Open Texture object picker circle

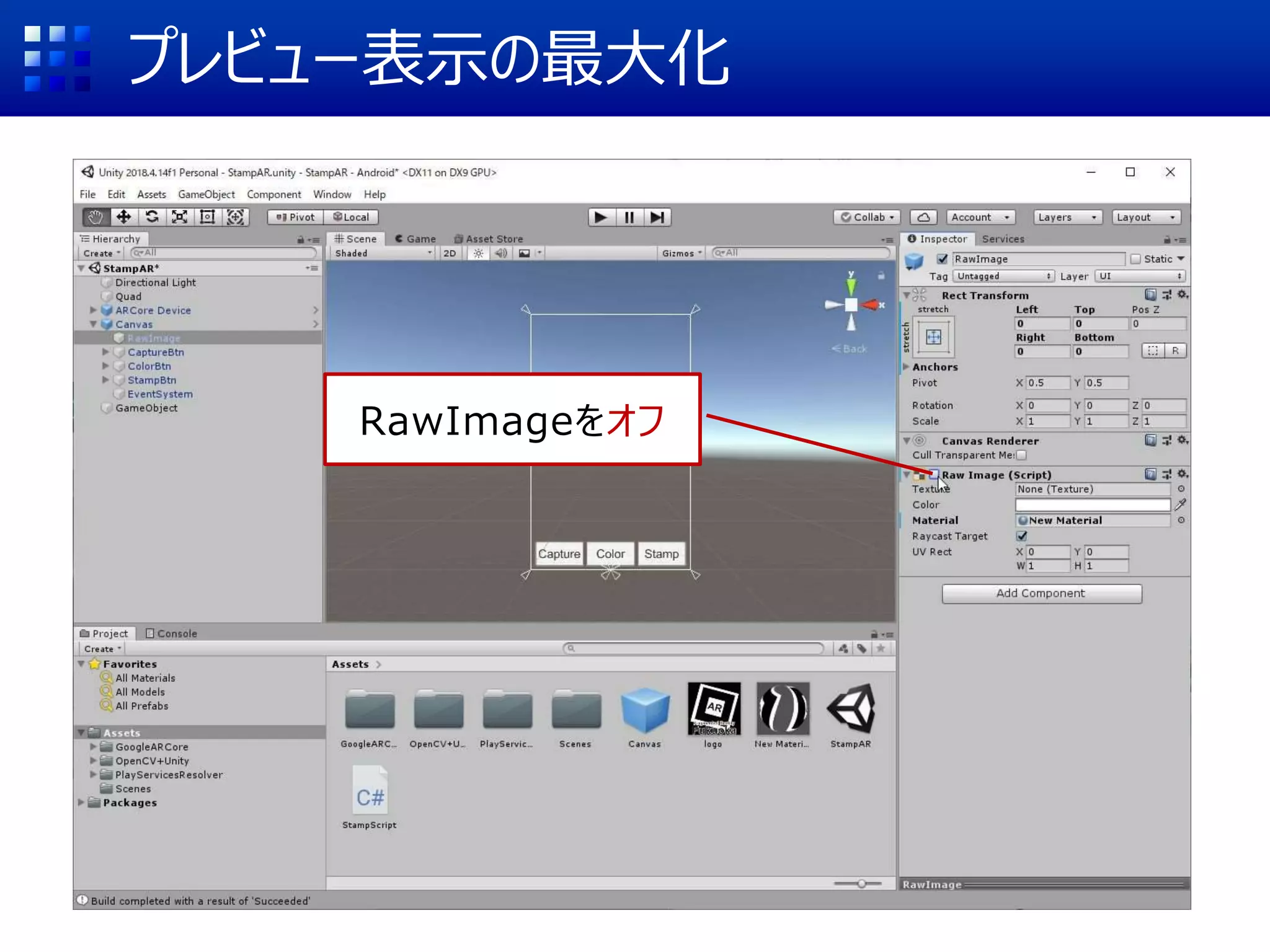coord(1181,489)
